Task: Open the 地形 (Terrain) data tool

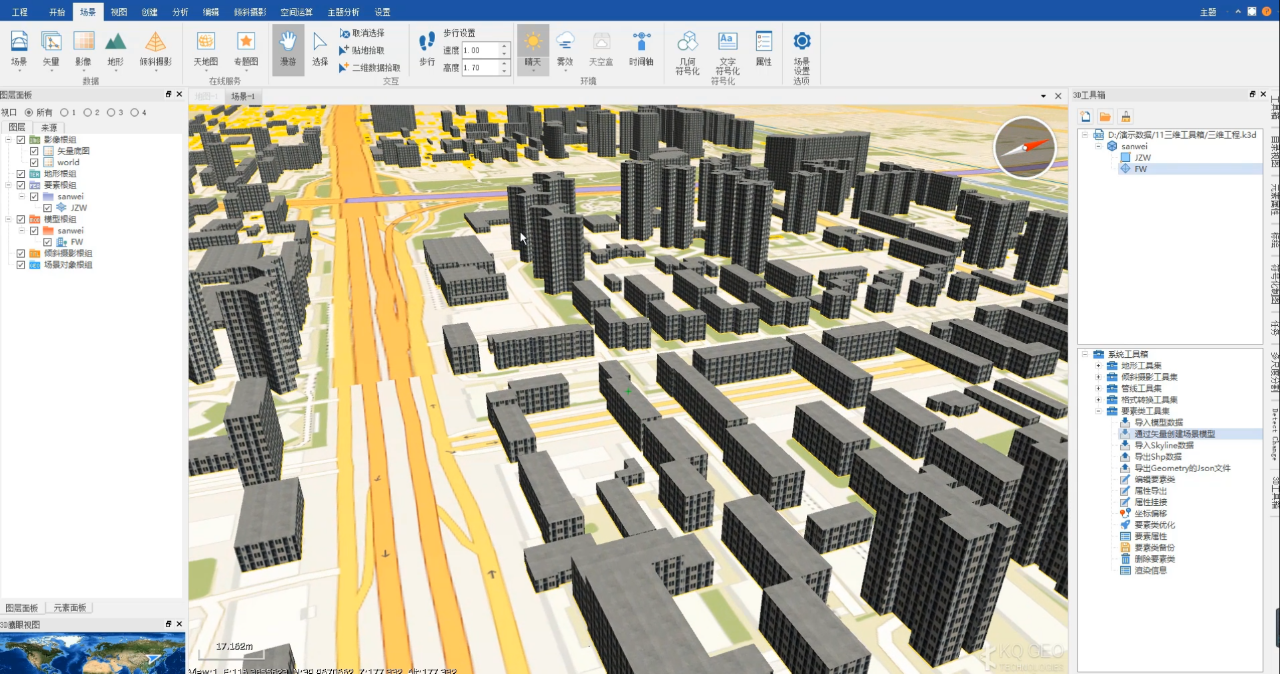Action: coord(115,49)
